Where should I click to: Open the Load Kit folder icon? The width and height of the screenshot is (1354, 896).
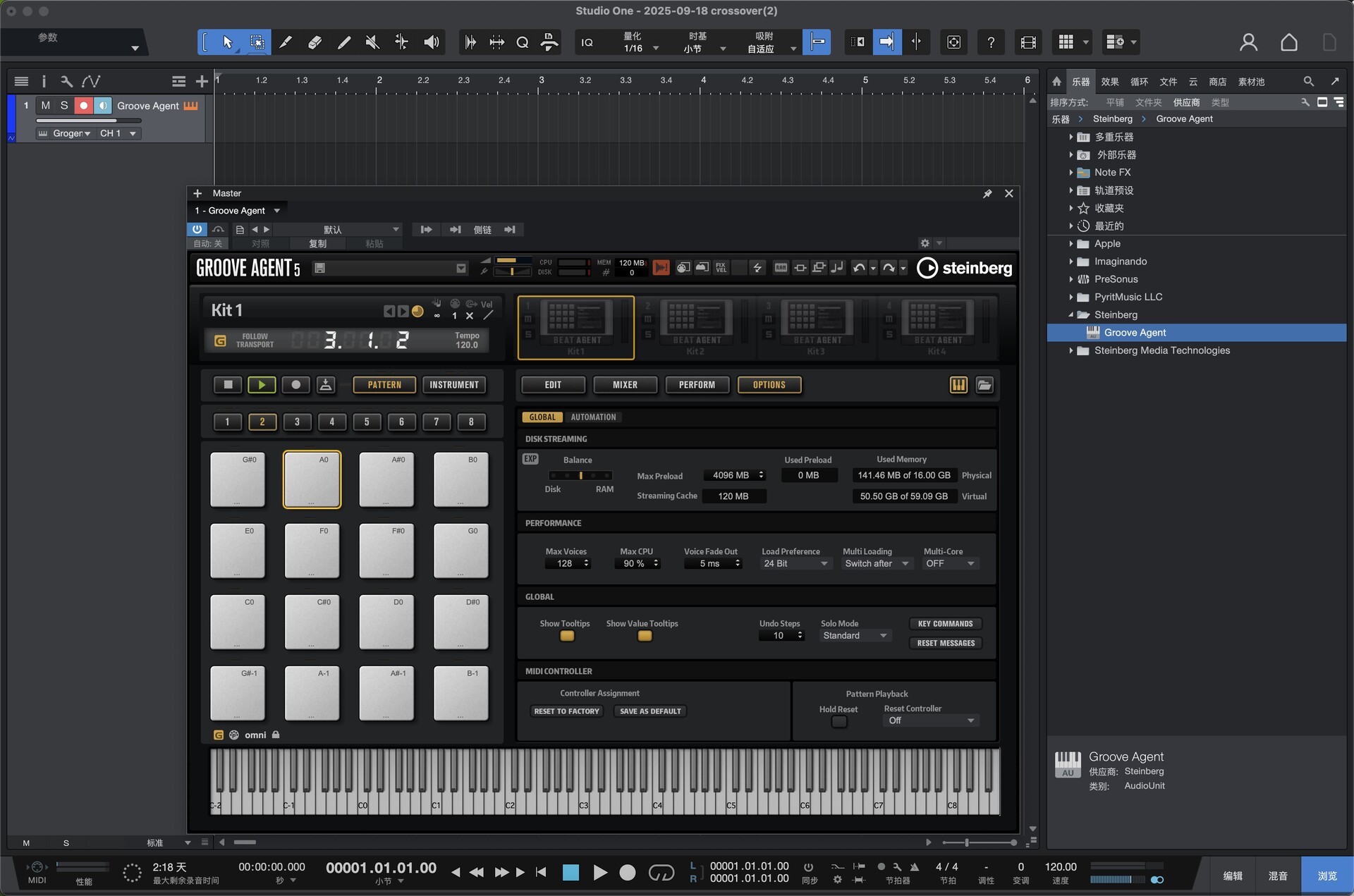(984, 385)
